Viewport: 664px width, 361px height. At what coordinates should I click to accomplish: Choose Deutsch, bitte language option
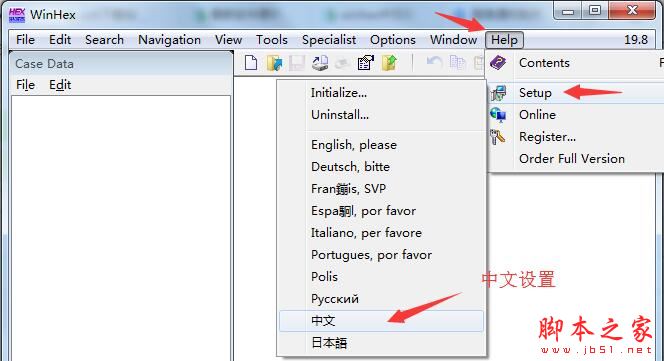[381, 167]
